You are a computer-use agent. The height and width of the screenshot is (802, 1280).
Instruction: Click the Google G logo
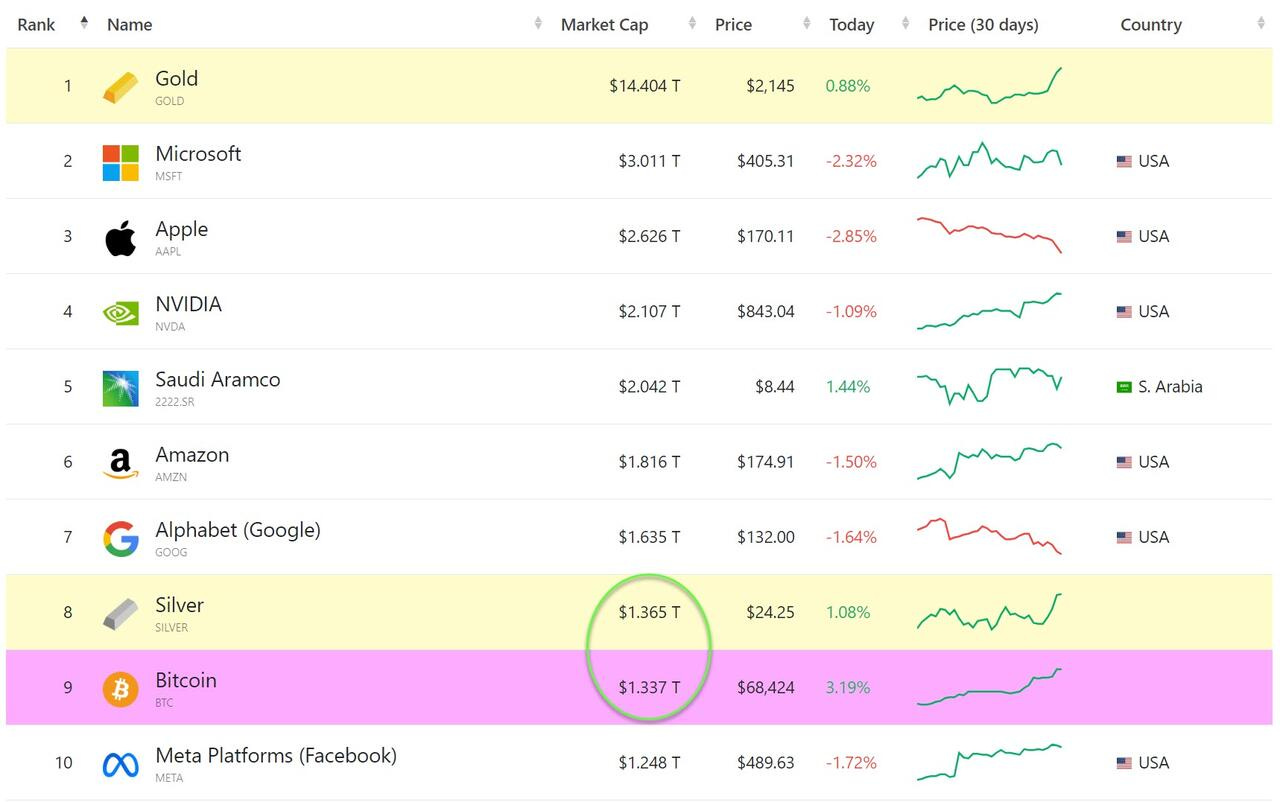121,539
